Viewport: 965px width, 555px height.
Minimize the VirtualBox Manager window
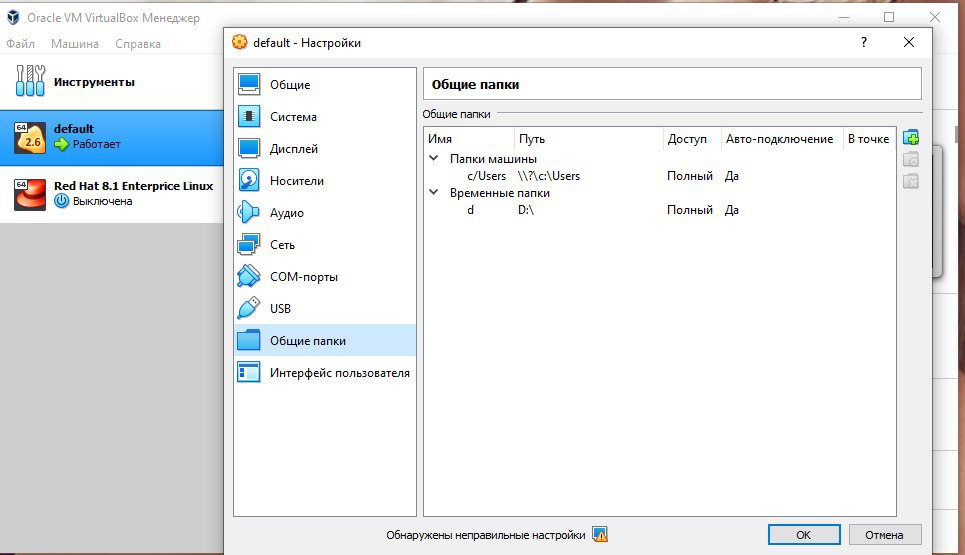[844, 17]
